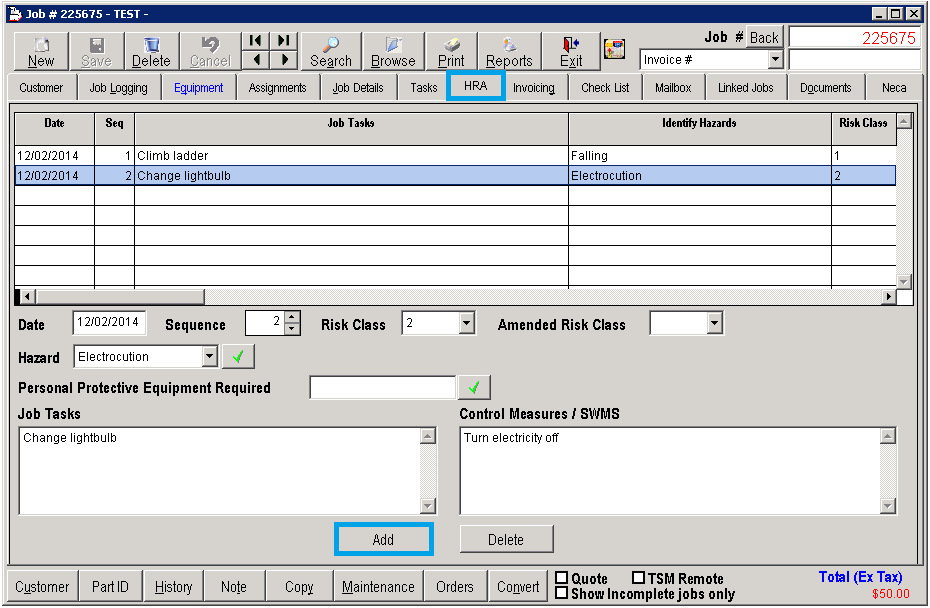Screen dimensions: 930x608
Task: Expand the Risk Class dropdown
Action: 467,324
